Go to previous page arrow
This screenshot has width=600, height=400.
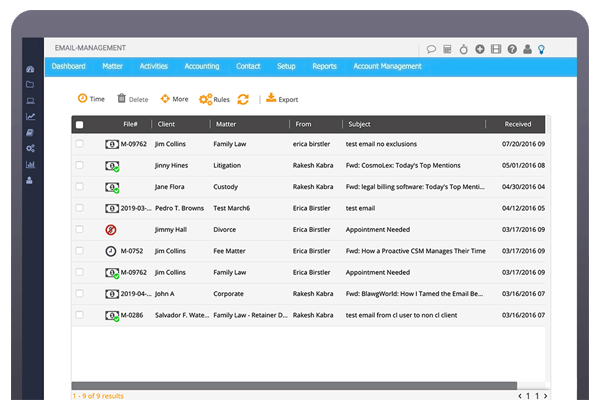pos(520,396)
